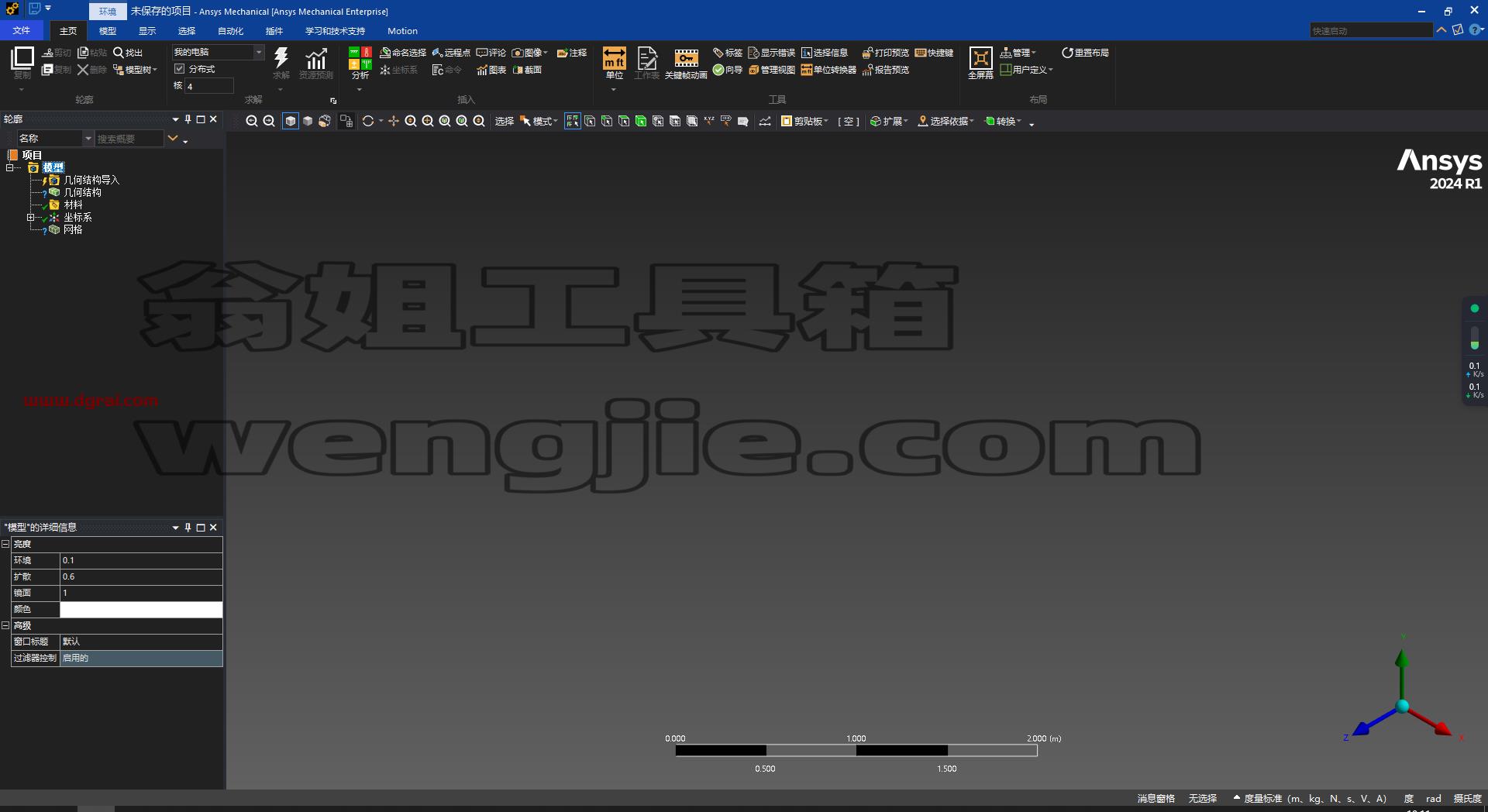Open the 扩展 extend selection dropdown
This screenshot has height=812, width=1488.
(889, 121)
